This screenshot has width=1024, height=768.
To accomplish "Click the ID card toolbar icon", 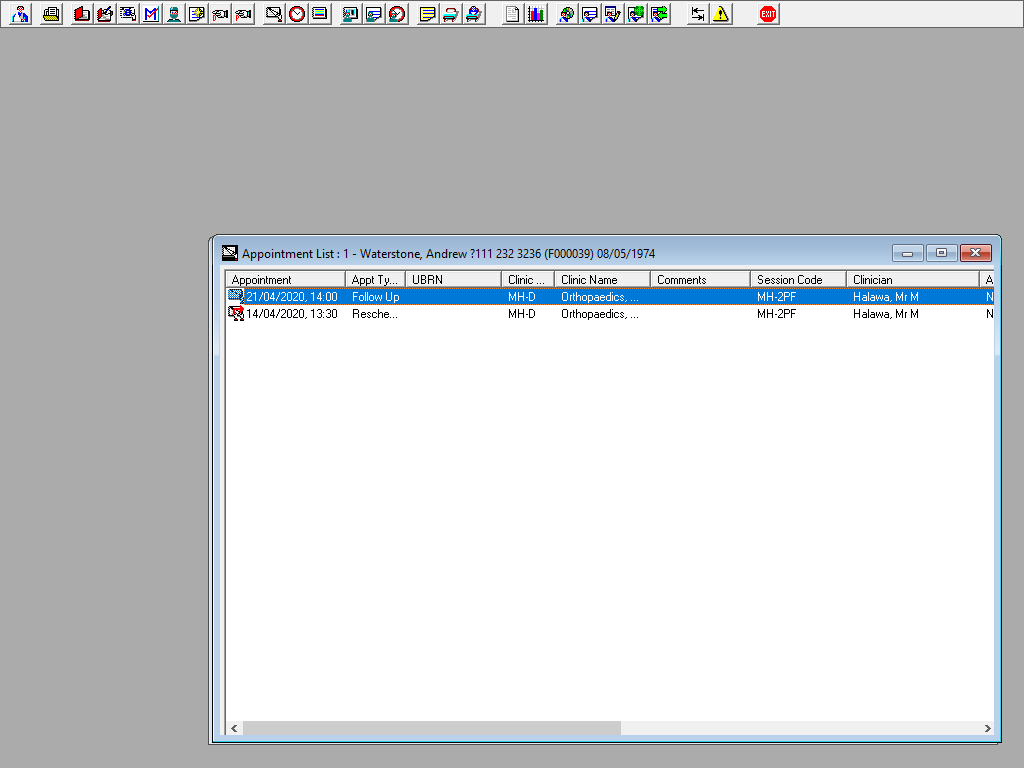I will 128,14.
